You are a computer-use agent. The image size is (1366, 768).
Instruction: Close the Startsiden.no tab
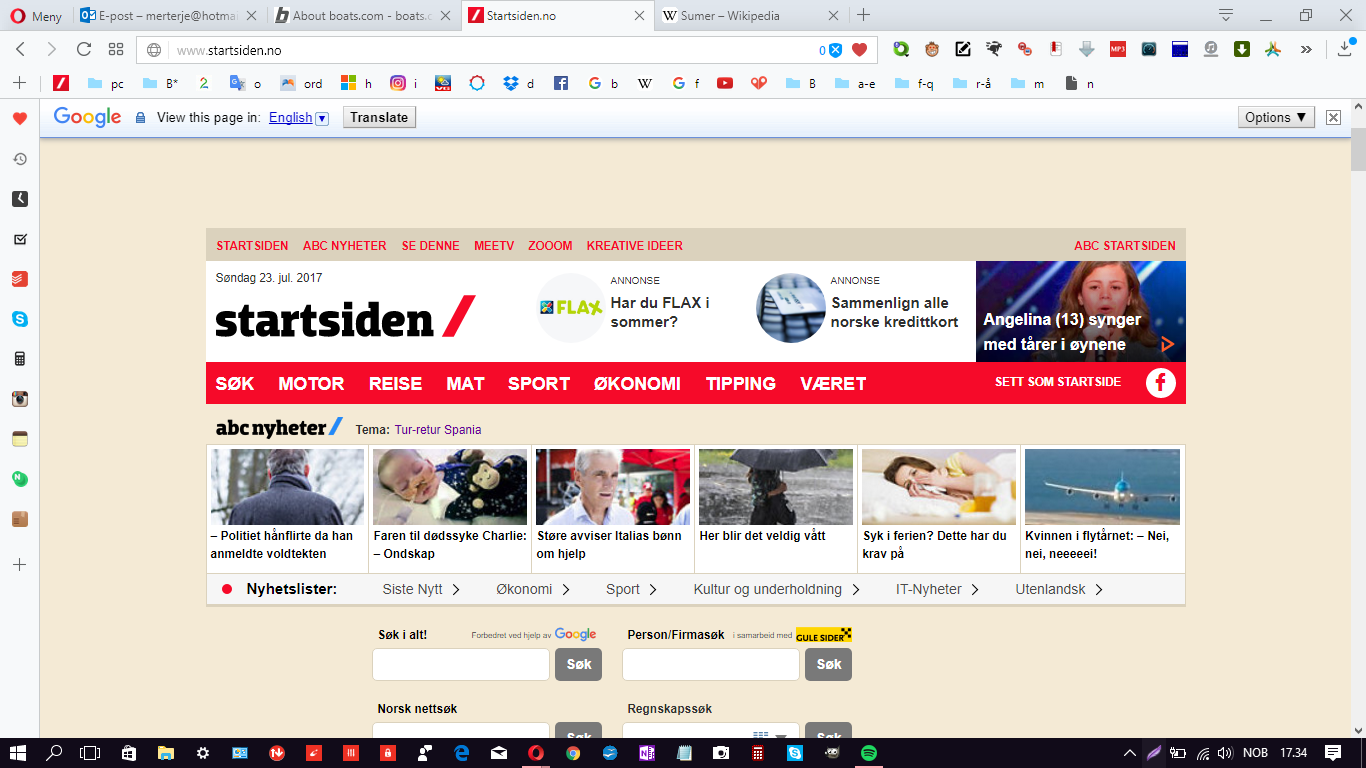[x=640, y=16]
